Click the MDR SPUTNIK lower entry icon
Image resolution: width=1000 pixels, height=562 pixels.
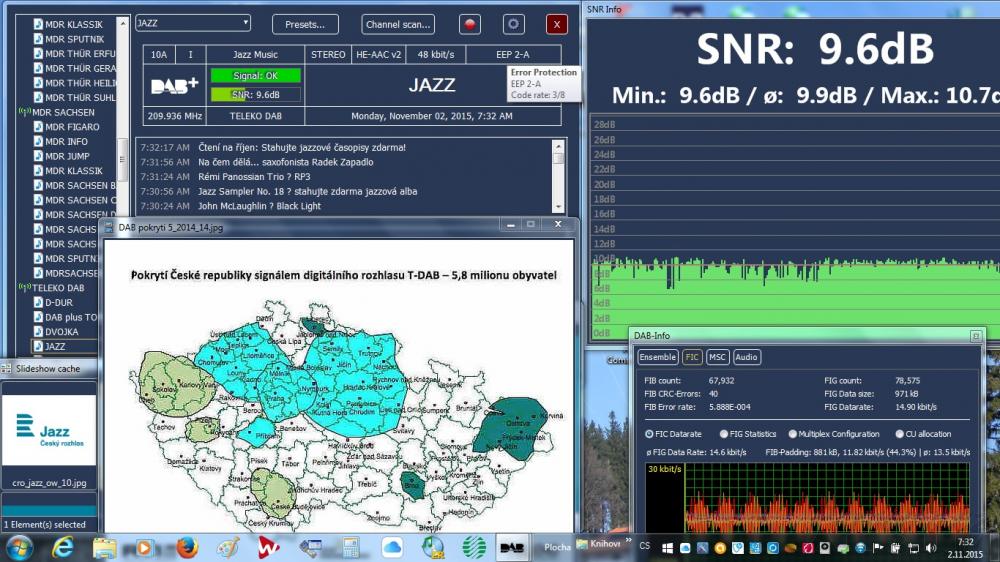coord(38,258)
